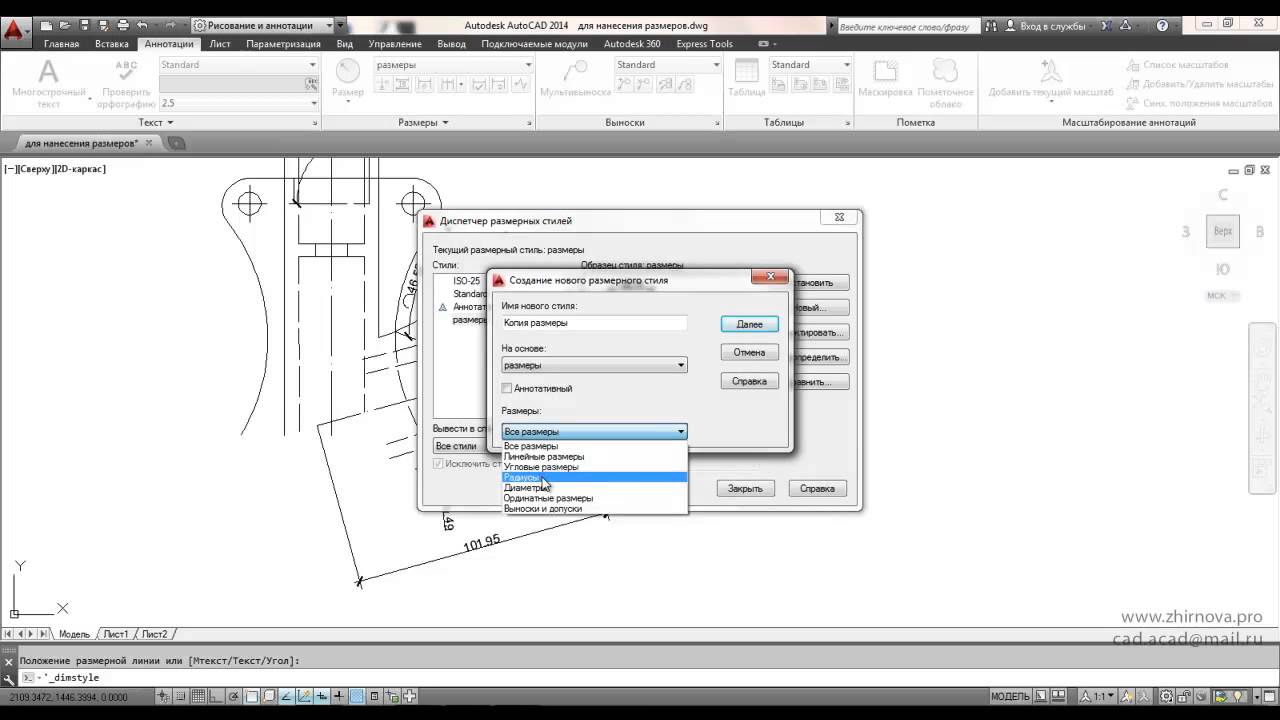The width and height of the screenshot is (1280, 720).
Task: Select Угловые размеры in dropdown list
Action: pyautogui.click(x=594, y=467)
